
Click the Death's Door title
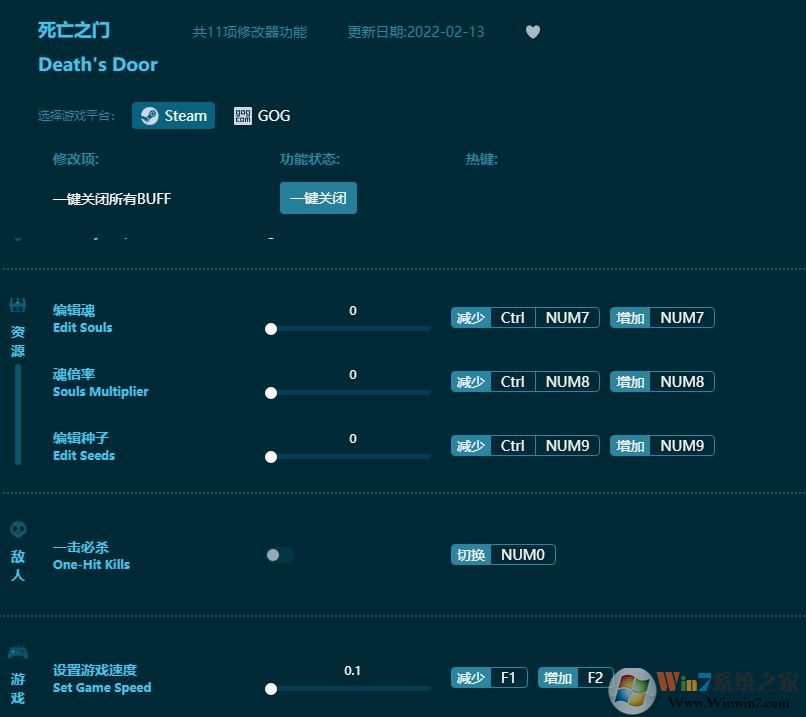[98, 65]
